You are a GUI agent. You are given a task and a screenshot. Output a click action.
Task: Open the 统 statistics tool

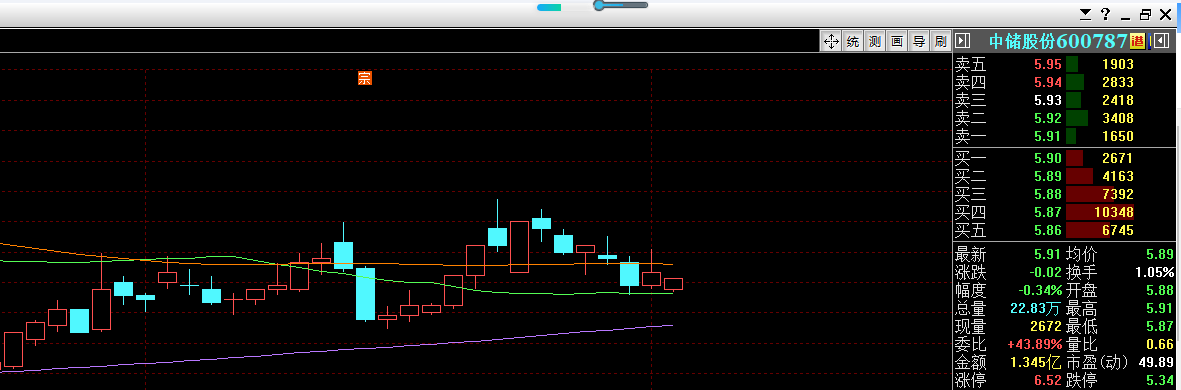853,41
